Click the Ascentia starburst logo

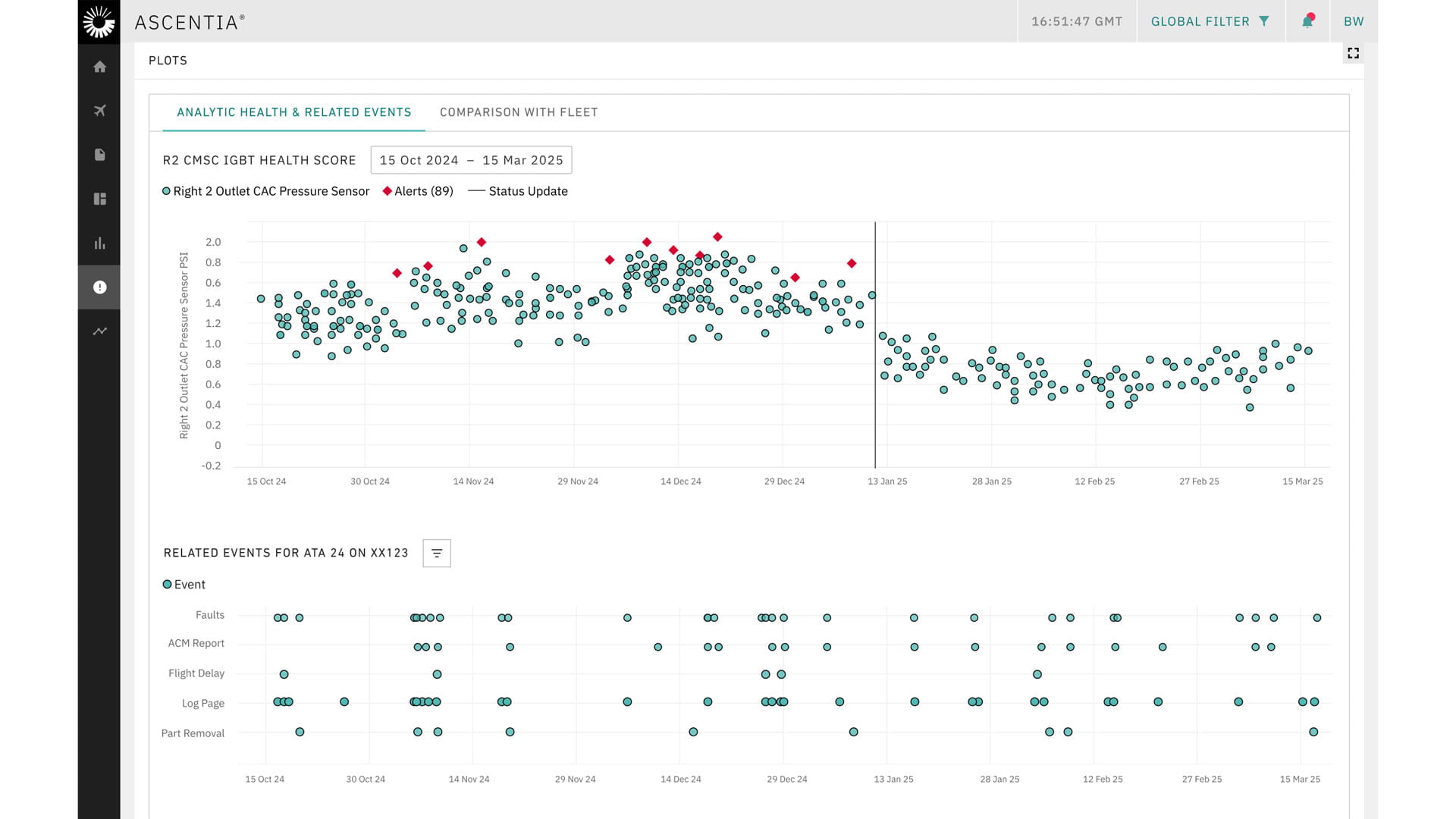99,21
